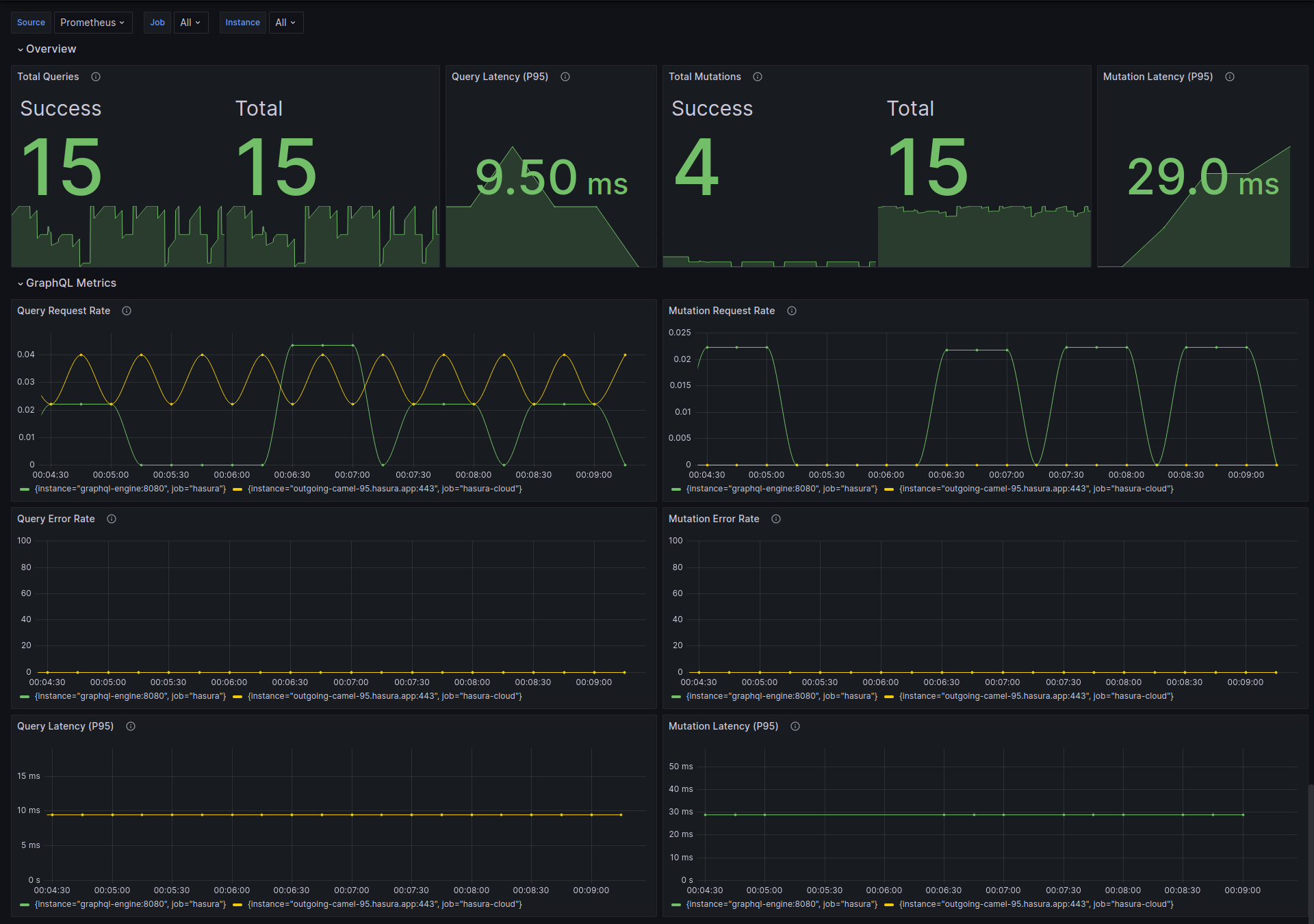
Task: Click info icon on Mutation Latency (P95) stat panel
Action: point(1230,77)
